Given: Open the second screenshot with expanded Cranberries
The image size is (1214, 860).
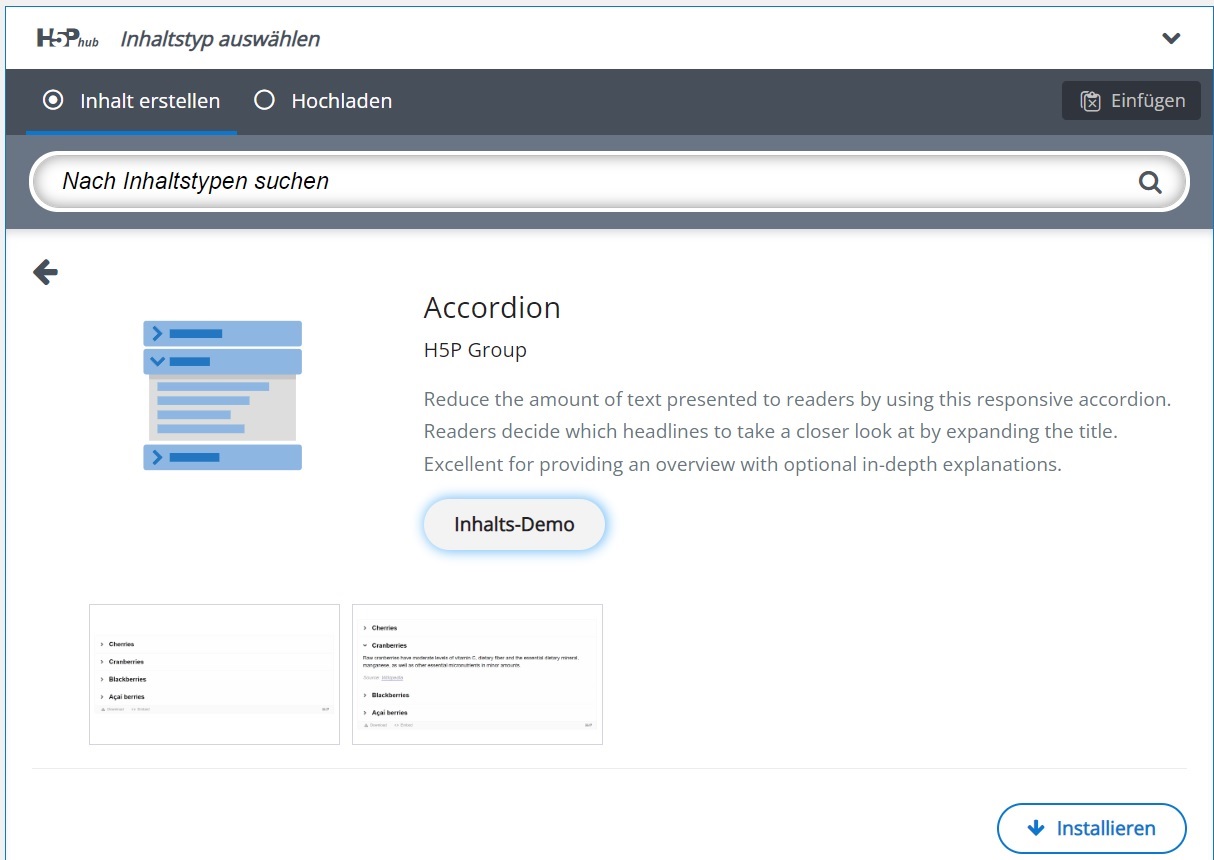Looking at the screenshot, I should (x=477, y=674).
